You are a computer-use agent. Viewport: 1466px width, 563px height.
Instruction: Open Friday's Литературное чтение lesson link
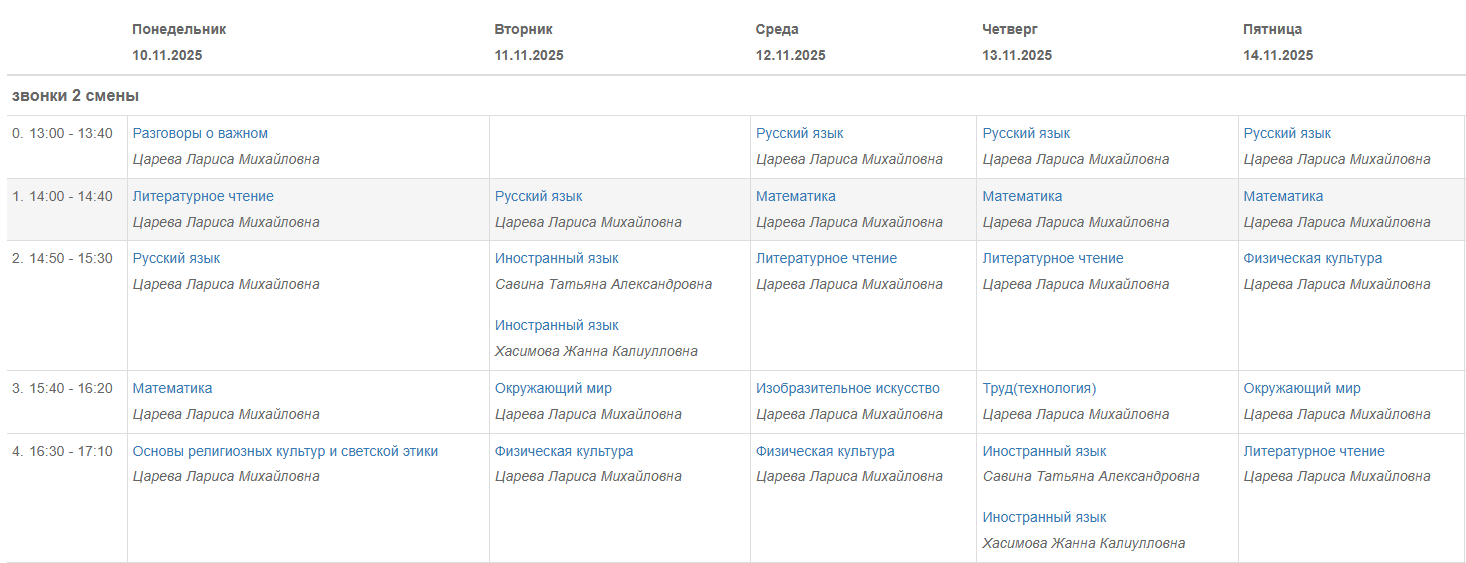point(1314,451)
